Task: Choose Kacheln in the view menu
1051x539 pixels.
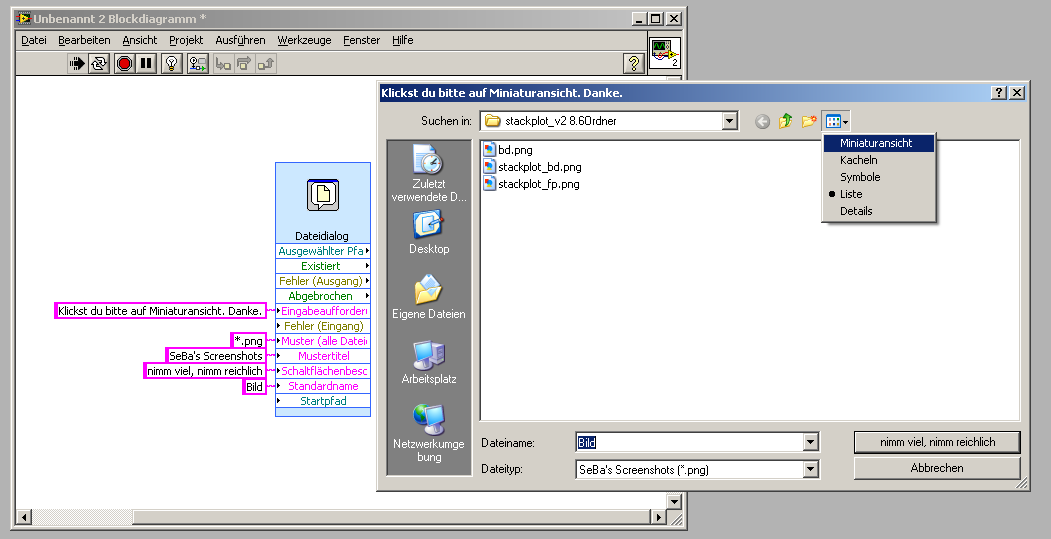Action: [878, 160]
